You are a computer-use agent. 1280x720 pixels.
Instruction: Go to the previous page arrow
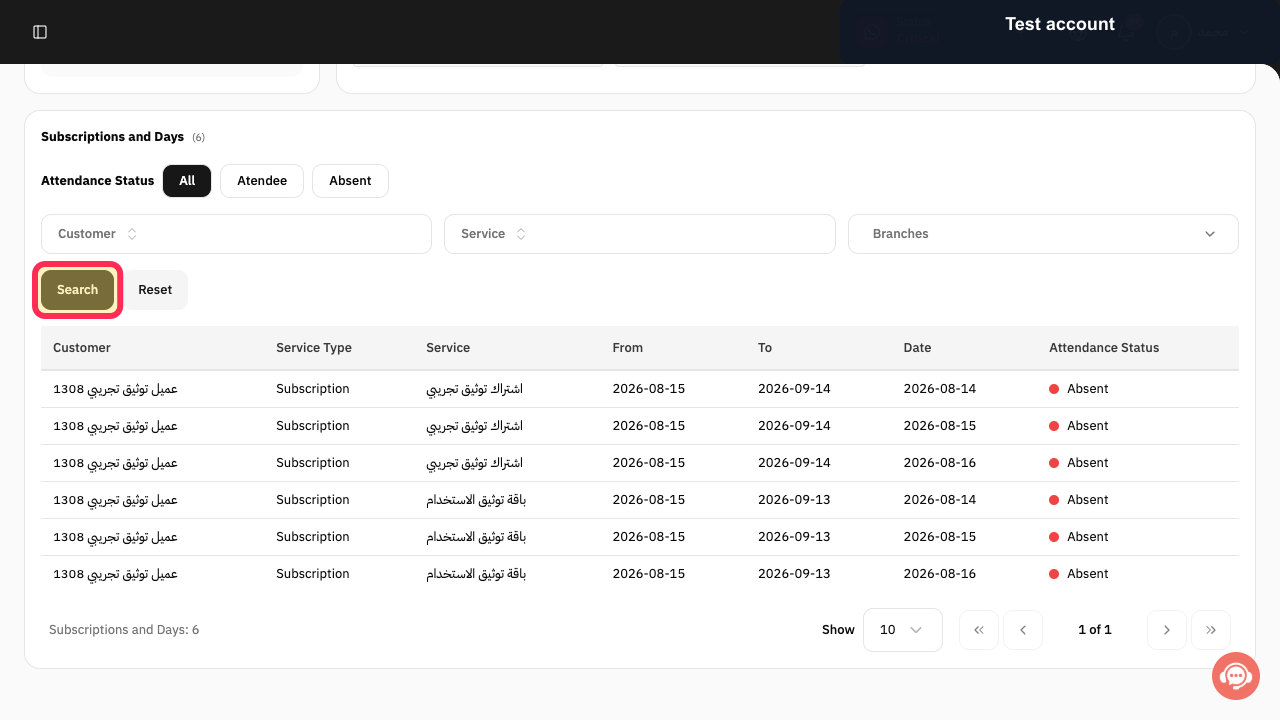(x=1023, y=630)
